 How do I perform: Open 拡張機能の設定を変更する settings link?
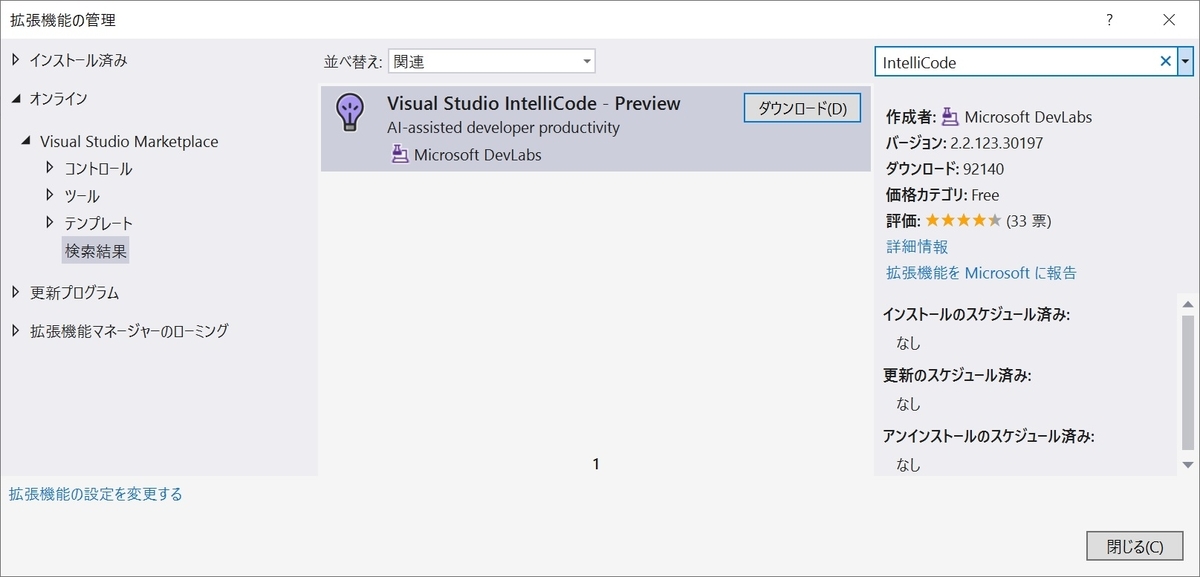coord(93,493)
